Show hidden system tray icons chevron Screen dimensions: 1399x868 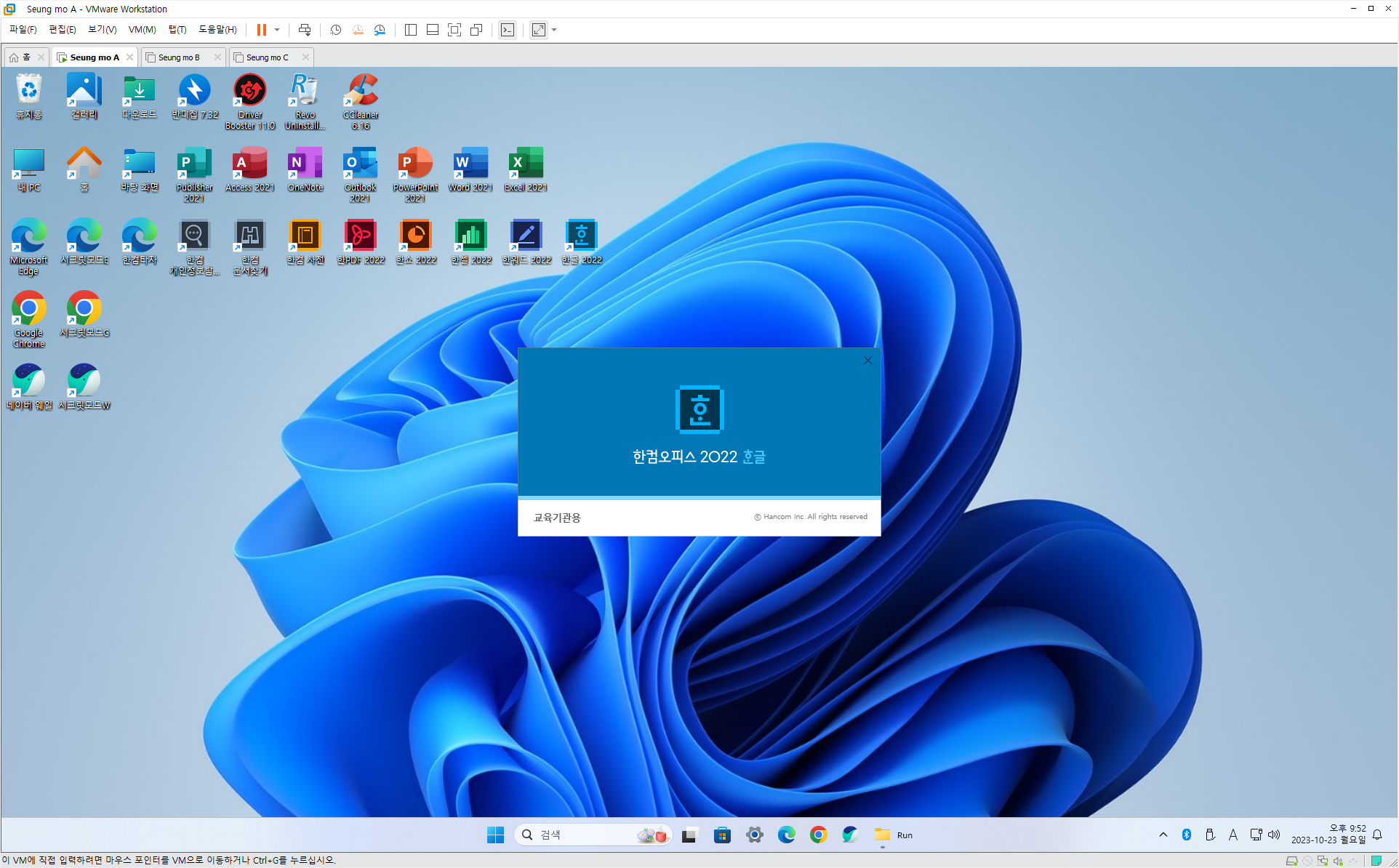1163,835
